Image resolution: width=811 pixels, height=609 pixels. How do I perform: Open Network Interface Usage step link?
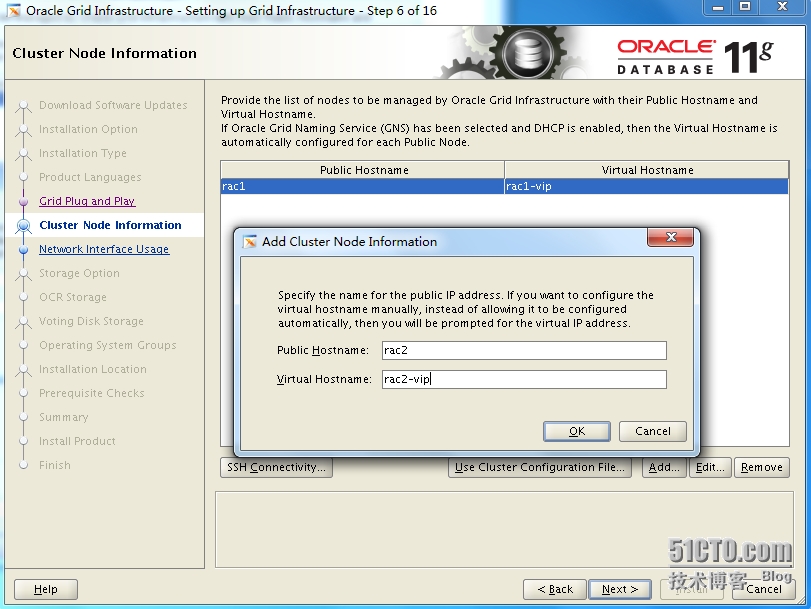[104, 249]
